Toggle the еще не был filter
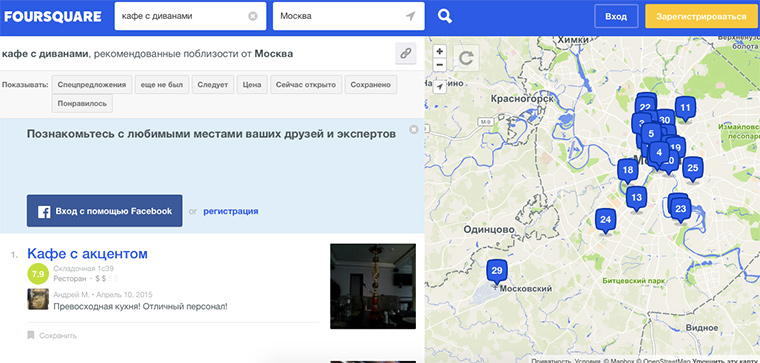This screenshot has width=760, height=363. (162, 85)
